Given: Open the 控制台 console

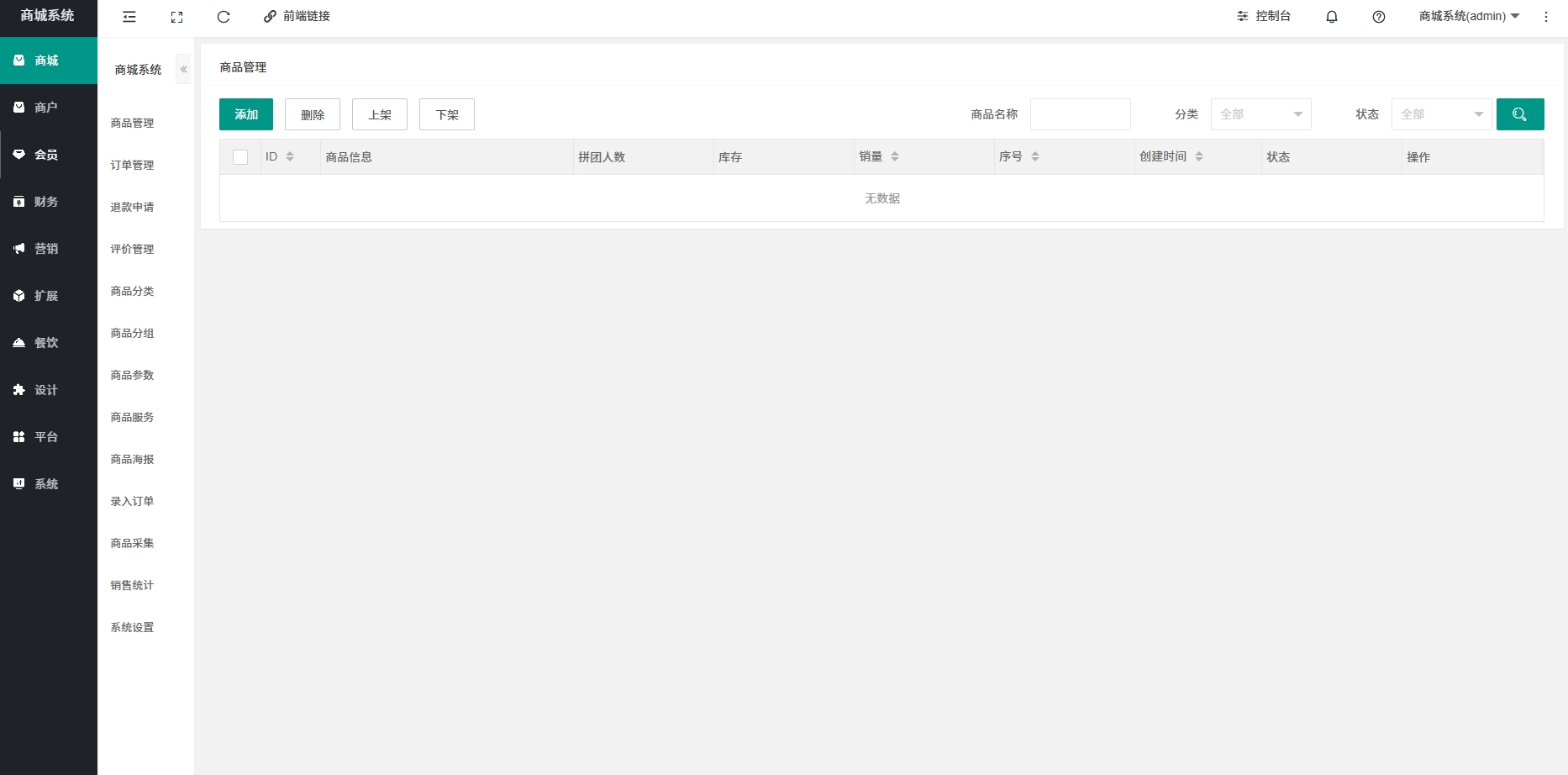Looking at the screenshot, I should (x=1264, y=17).
